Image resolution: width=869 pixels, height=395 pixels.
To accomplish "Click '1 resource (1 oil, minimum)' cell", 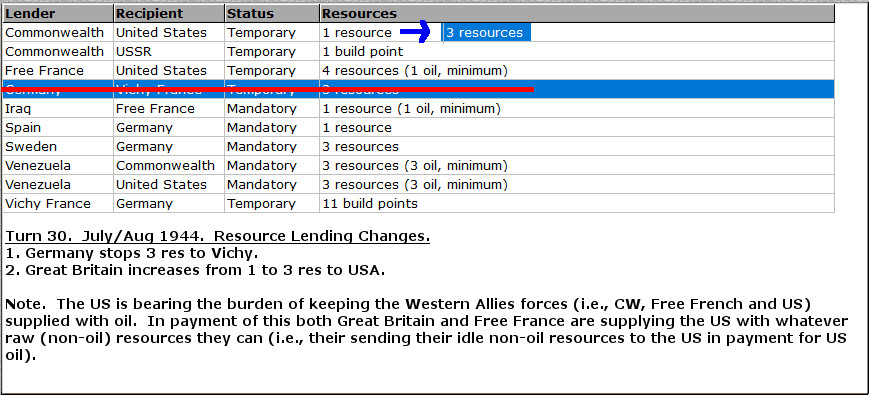I will 577,109.
